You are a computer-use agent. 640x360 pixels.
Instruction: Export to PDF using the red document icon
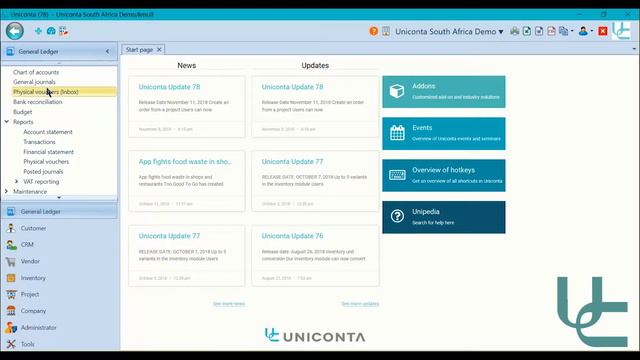tap(551, 31)
